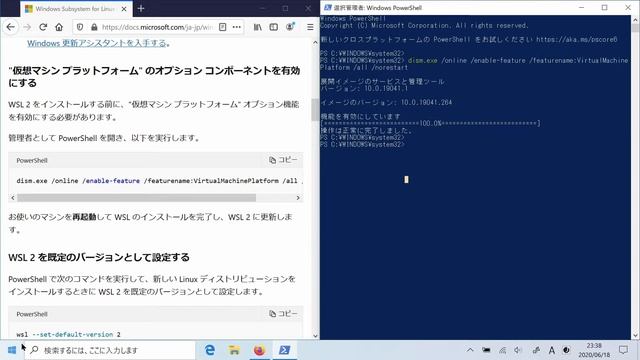Reload the Microsoft docs page
The image size is (640, 360).
coord(43,27)
